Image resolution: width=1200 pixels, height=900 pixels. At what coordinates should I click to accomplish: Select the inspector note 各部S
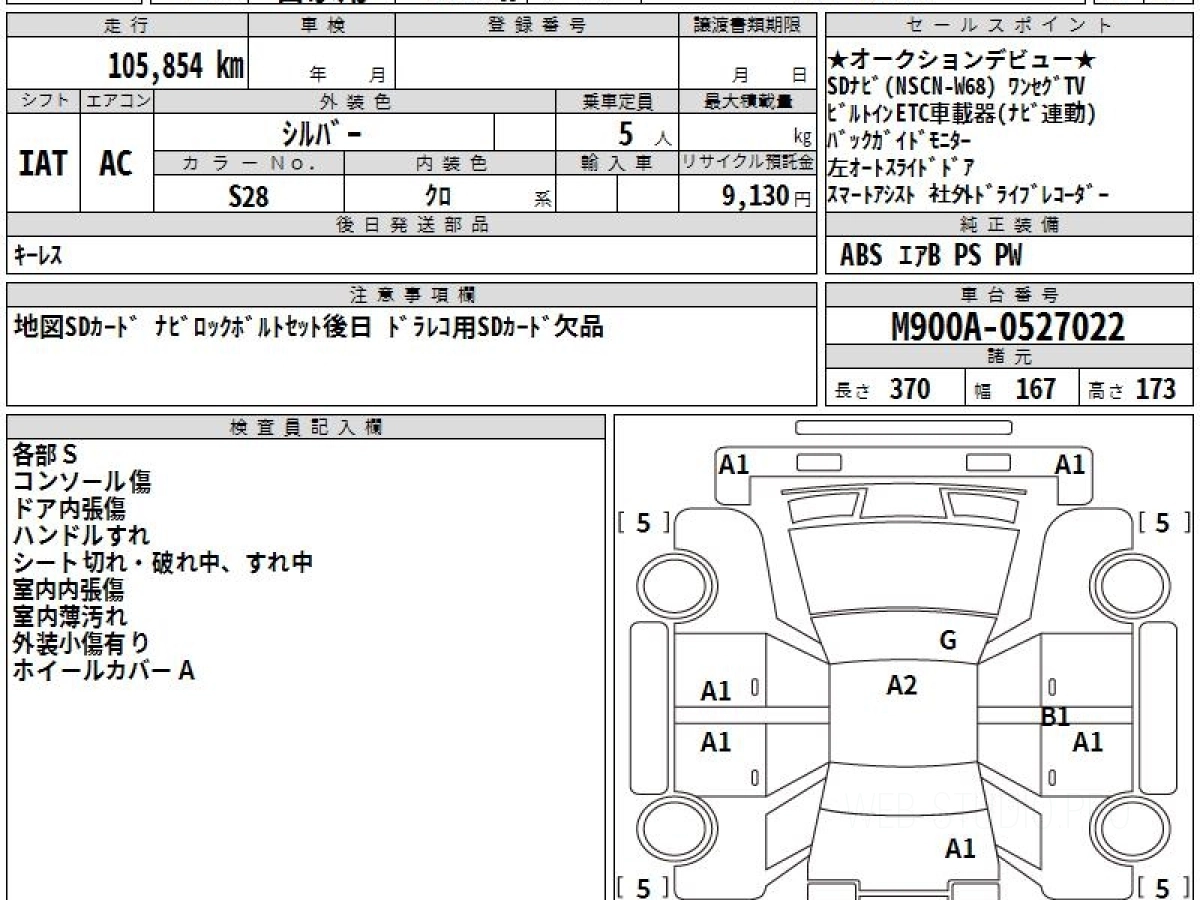click(45, 455)
